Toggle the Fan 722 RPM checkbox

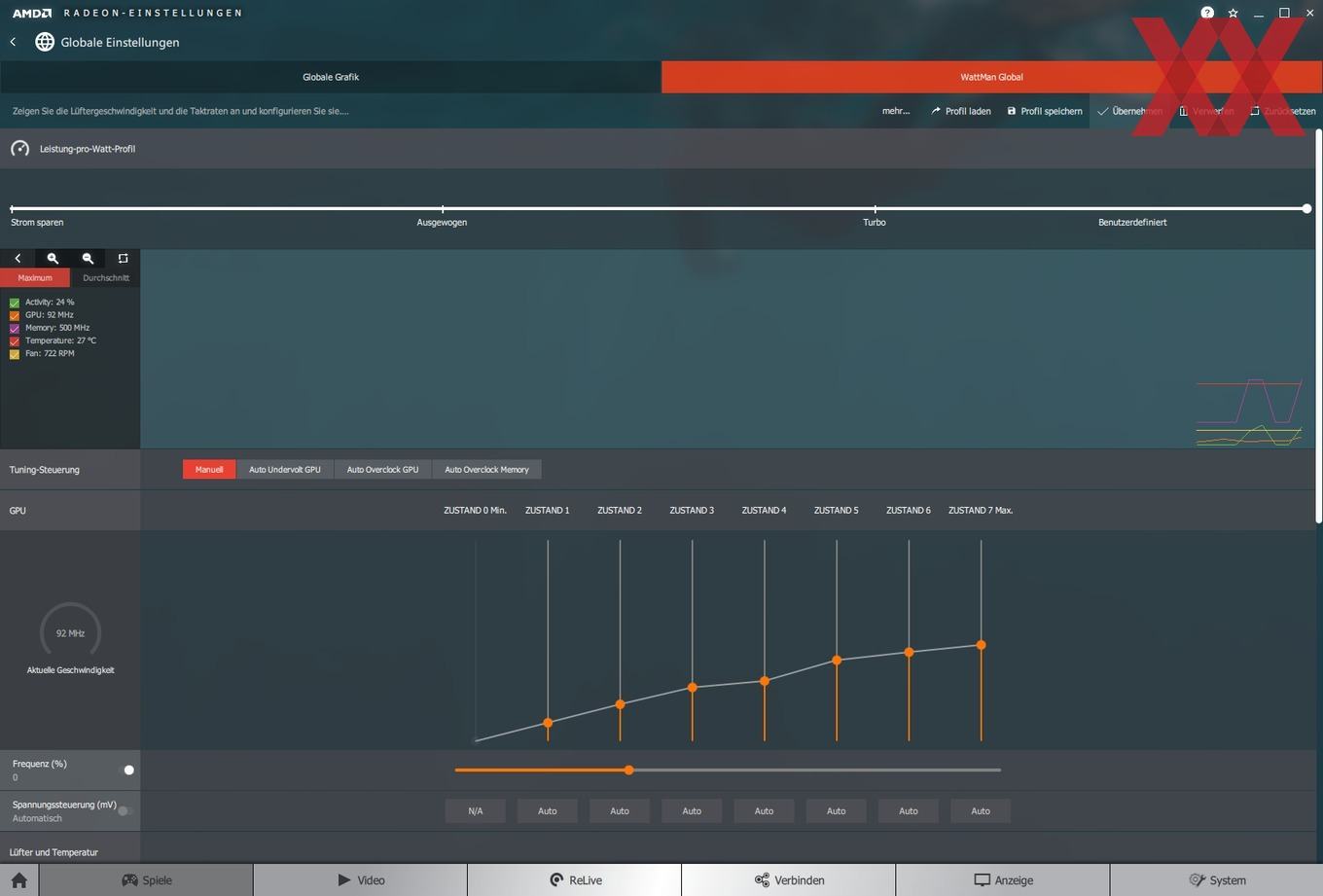15,354
